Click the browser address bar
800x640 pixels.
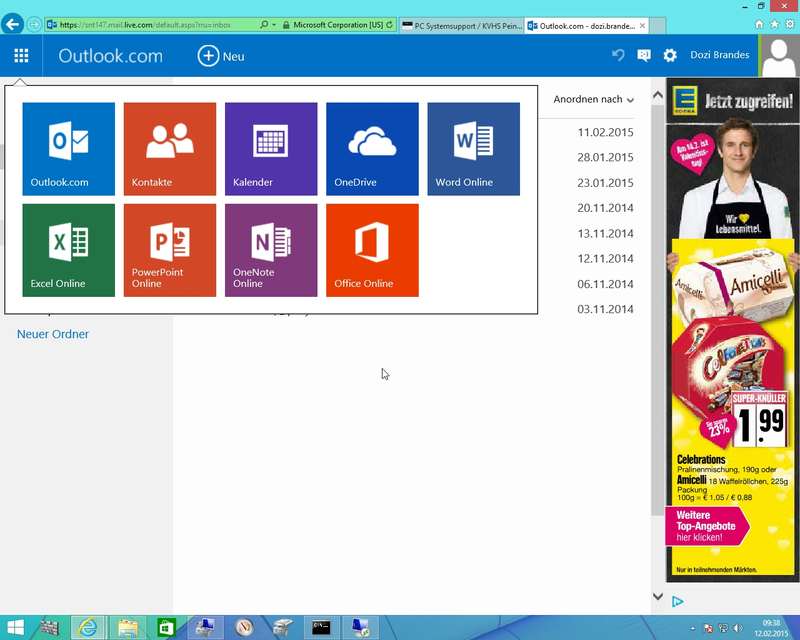click(x=150, y=25)
